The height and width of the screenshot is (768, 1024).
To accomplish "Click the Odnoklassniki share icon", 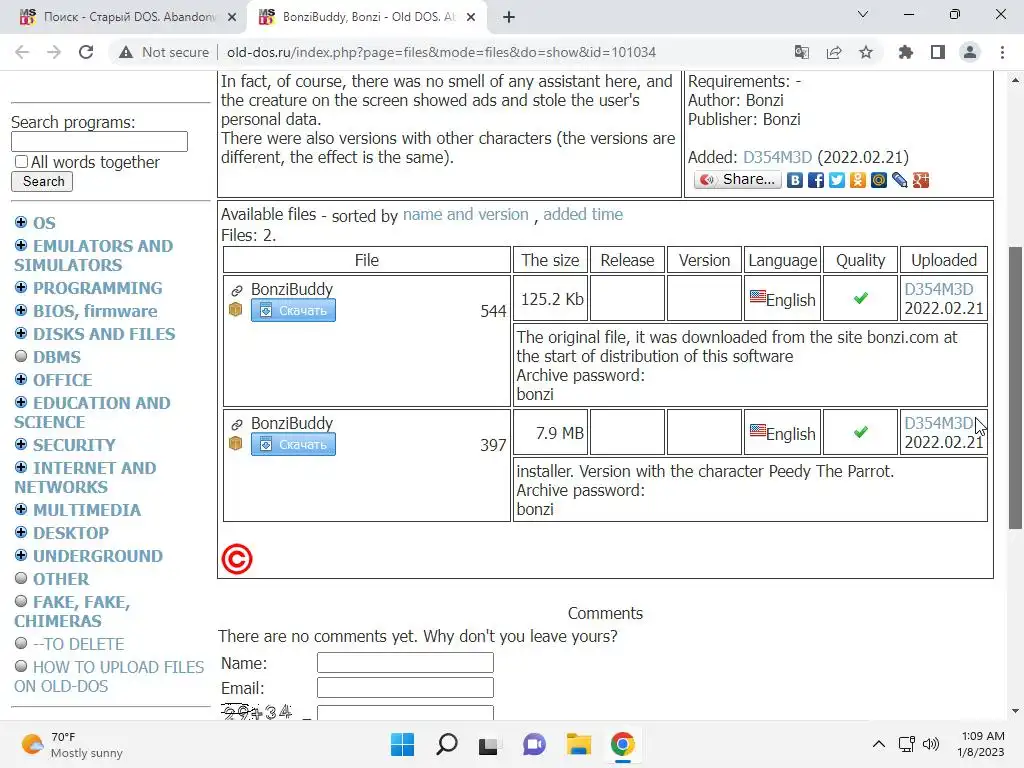I will (857, 180).
